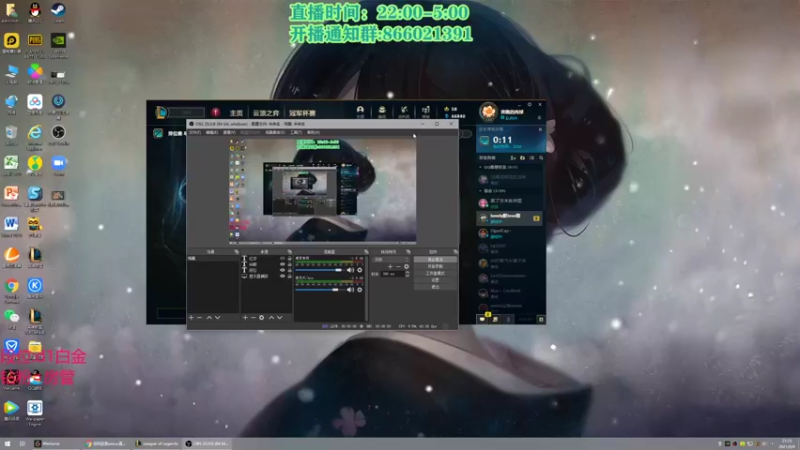
Task: Click the red alert icon in League client
Action: tap(215, 112)
